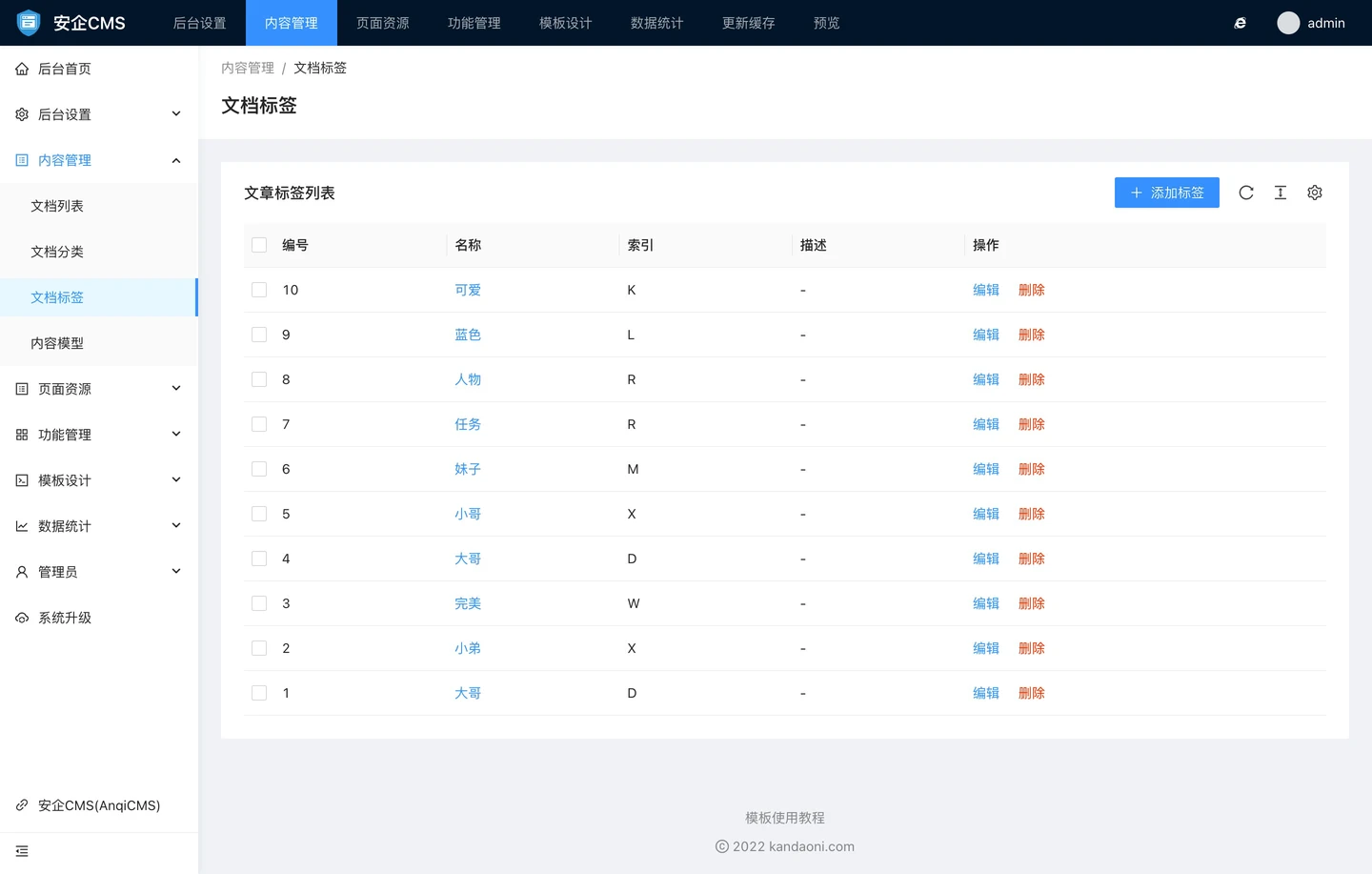Click the browser icon beside admin avatar
This screenshot has height=874, width=1372.
coord(1240,23)
